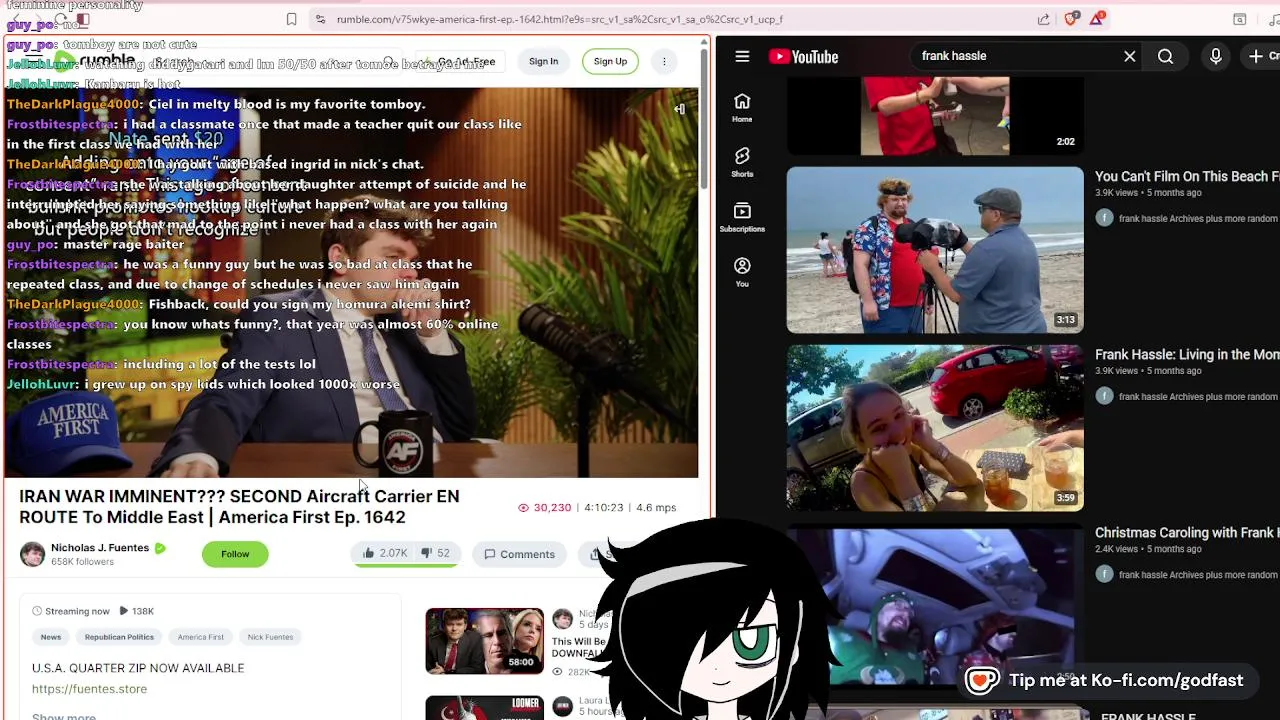Dislike the Rumble video (52 thumbs down)
Image resolution: width=1280 pixels, height=720 pixels.
pyautogui.click(x=436, y=554)
